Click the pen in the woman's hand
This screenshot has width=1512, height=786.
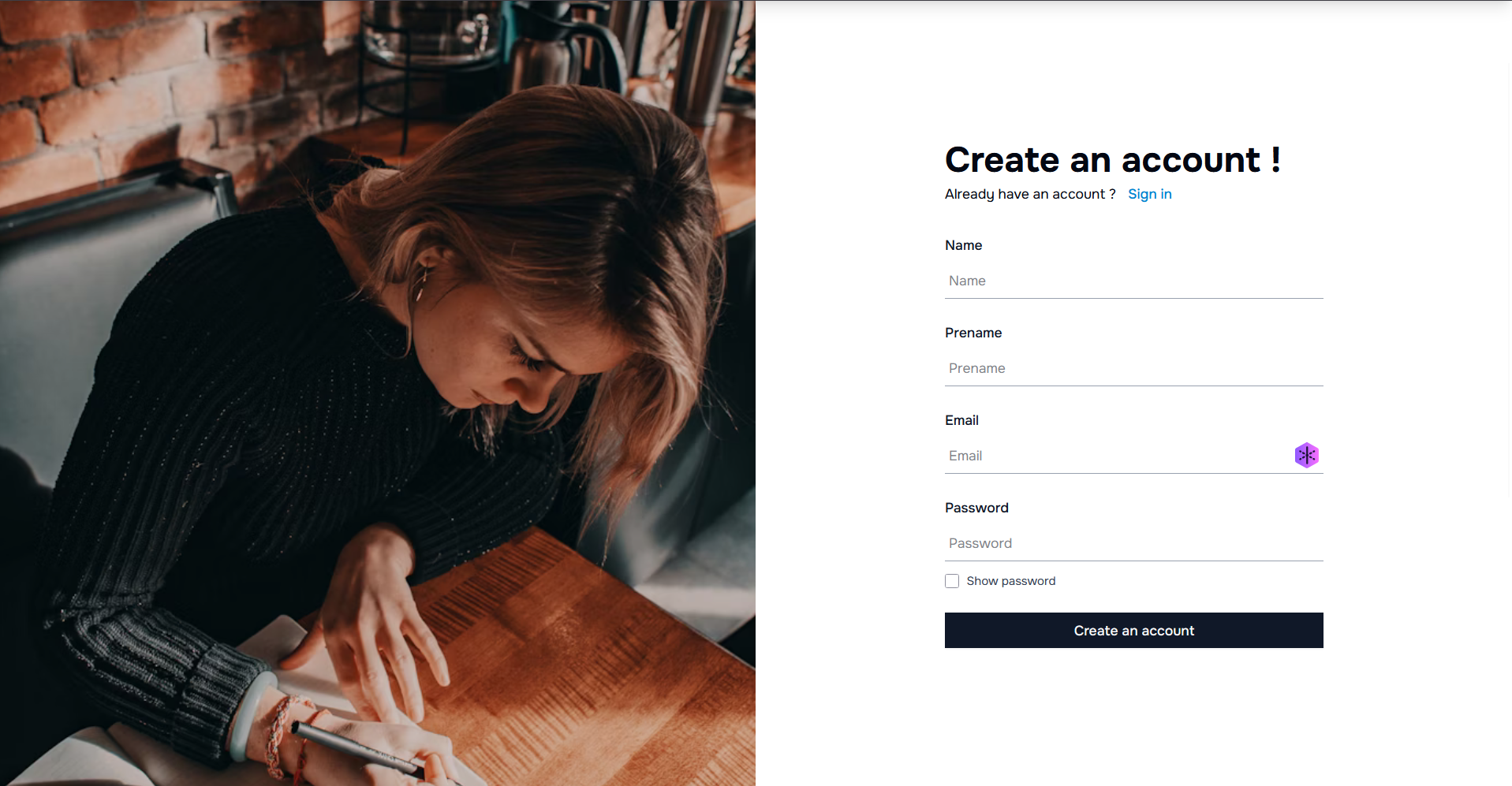pos(355,747)
